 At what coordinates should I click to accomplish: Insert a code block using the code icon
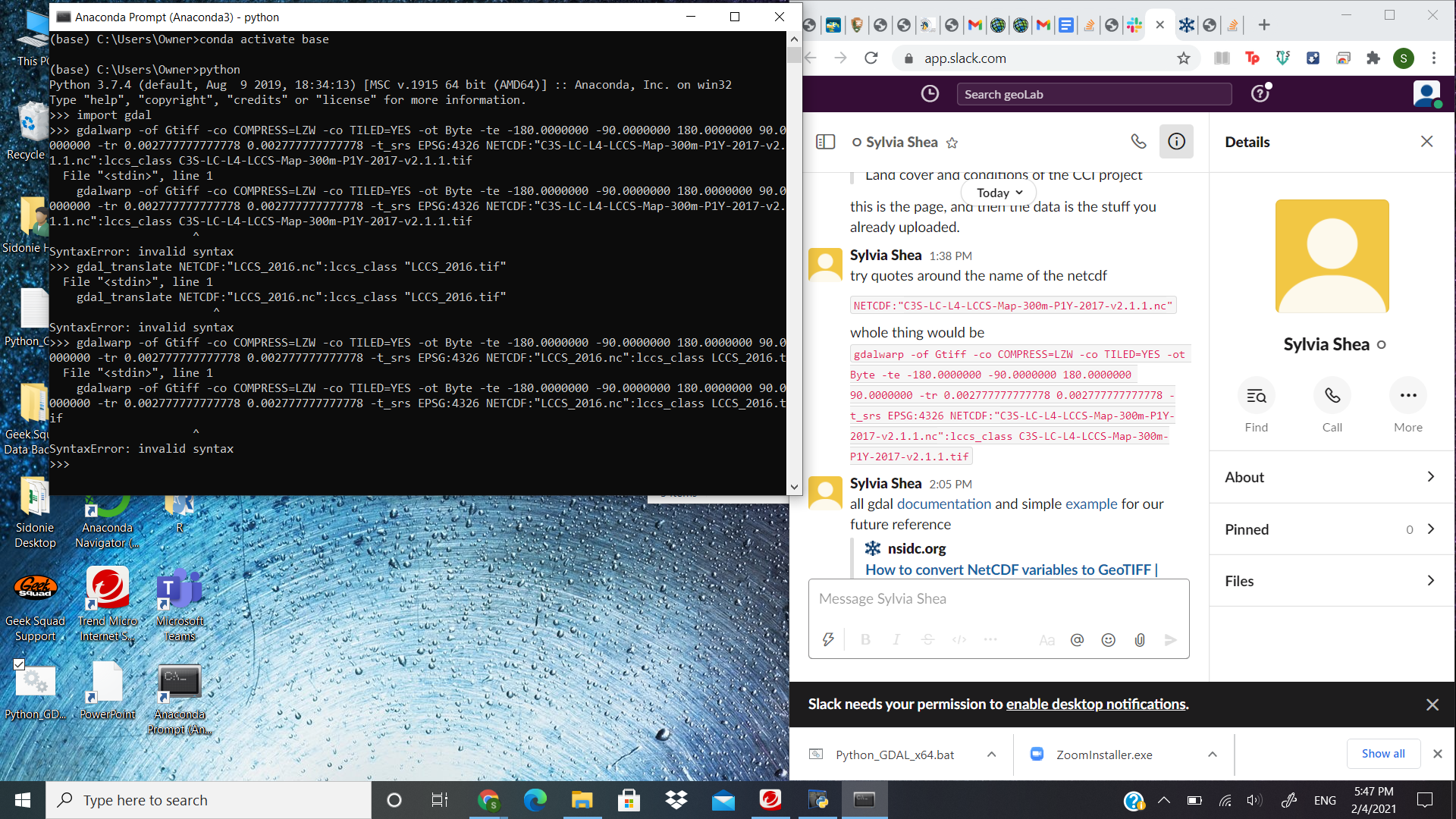point(959,639)
